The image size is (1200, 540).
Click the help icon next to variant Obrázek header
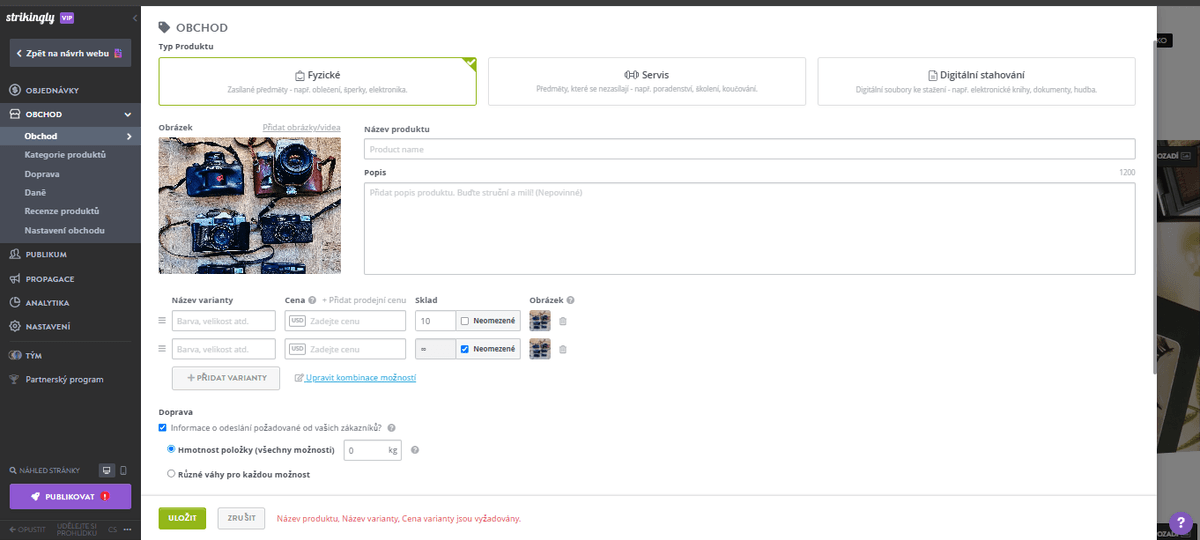(x=570, y=300)
